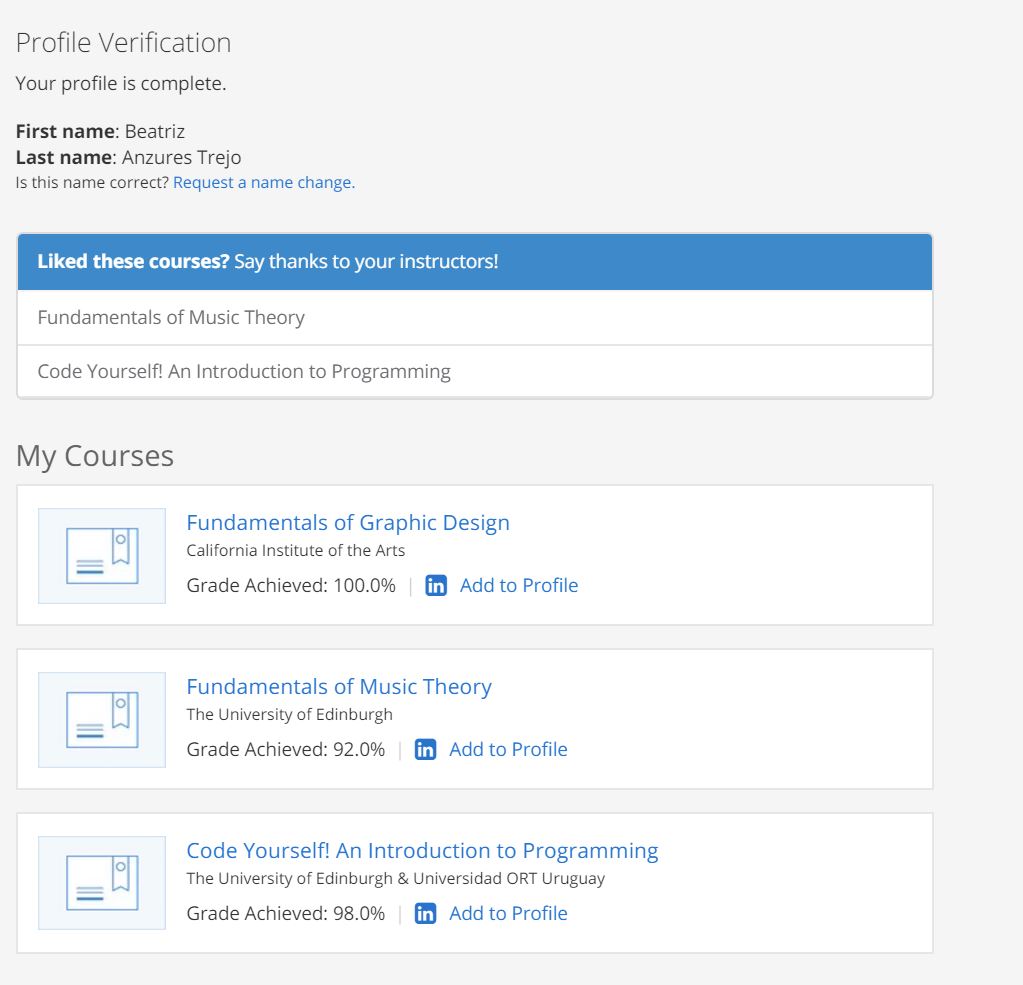The image size is (1023, 985).
Task: Open Fundamentals of Music Theory certificate thumbnail
Action: point(102,720)
